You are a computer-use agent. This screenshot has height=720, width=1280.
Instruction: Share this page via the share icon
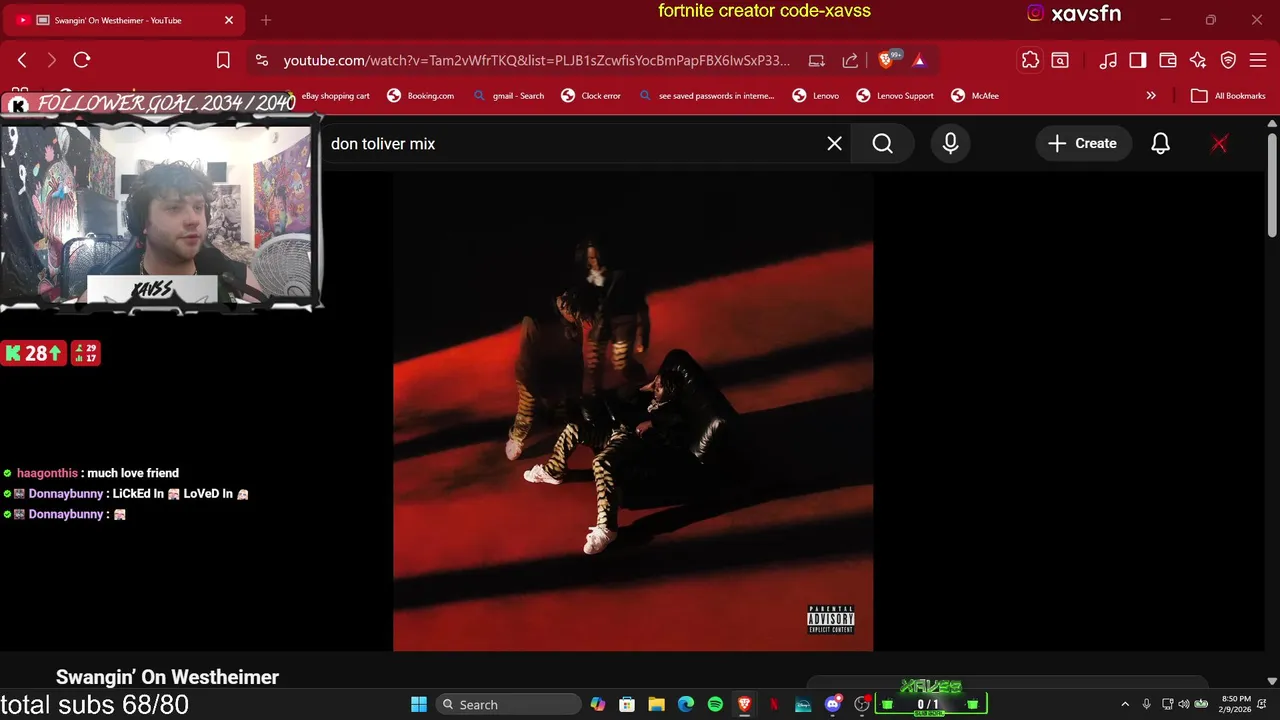[x=850, y=61]
